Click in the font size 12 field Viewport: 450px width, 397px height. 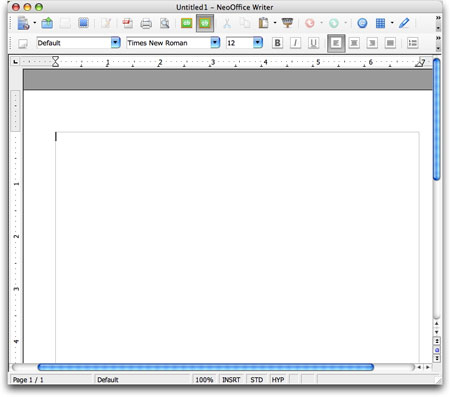239,43
